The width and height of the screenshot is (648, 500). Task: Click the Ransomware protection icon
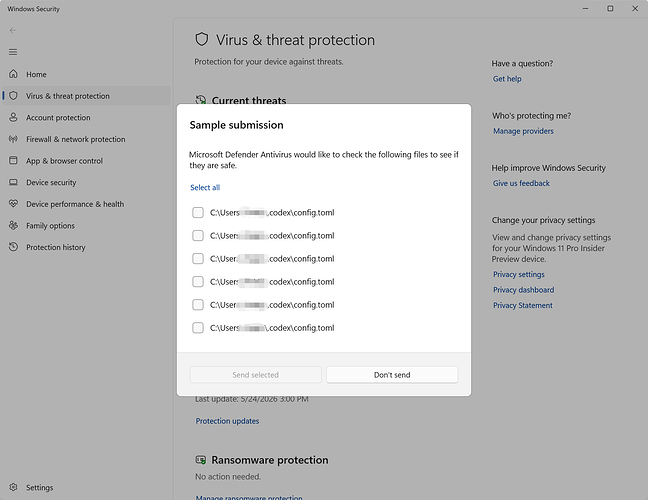(200, 460)
